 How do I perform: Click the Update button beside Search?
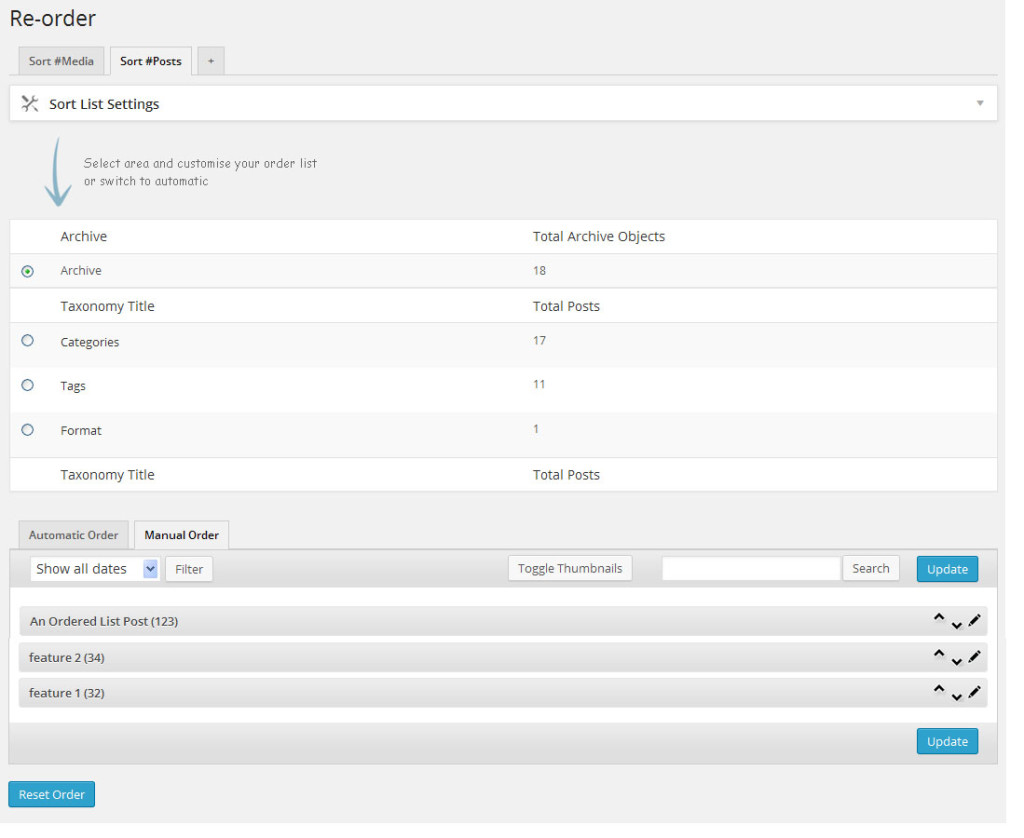pyautogui.click(x=963, y=579)
